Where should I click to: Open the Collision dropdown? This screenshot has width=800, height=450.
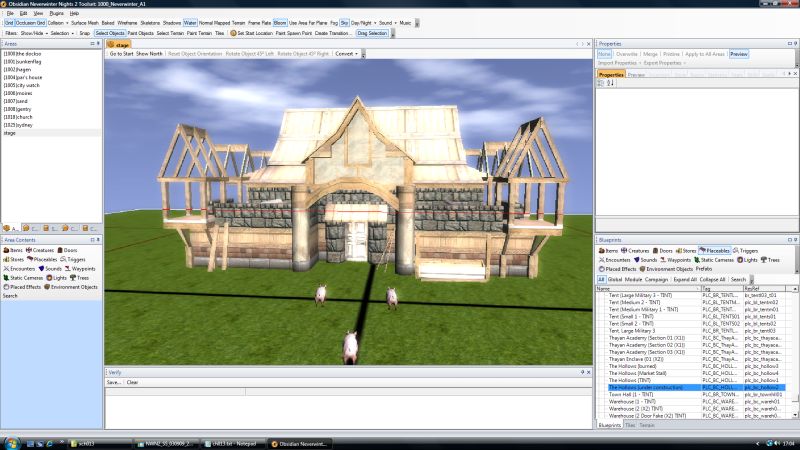point(58,23)
